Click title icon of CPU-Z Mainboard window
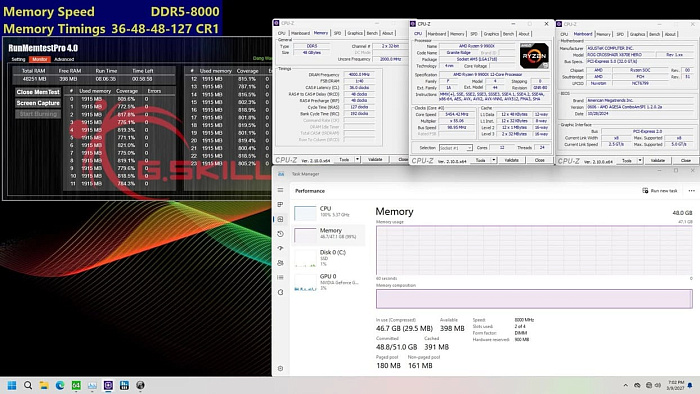Image resolution: width=700 pixels, height=394 pixels. click(559, 24)
